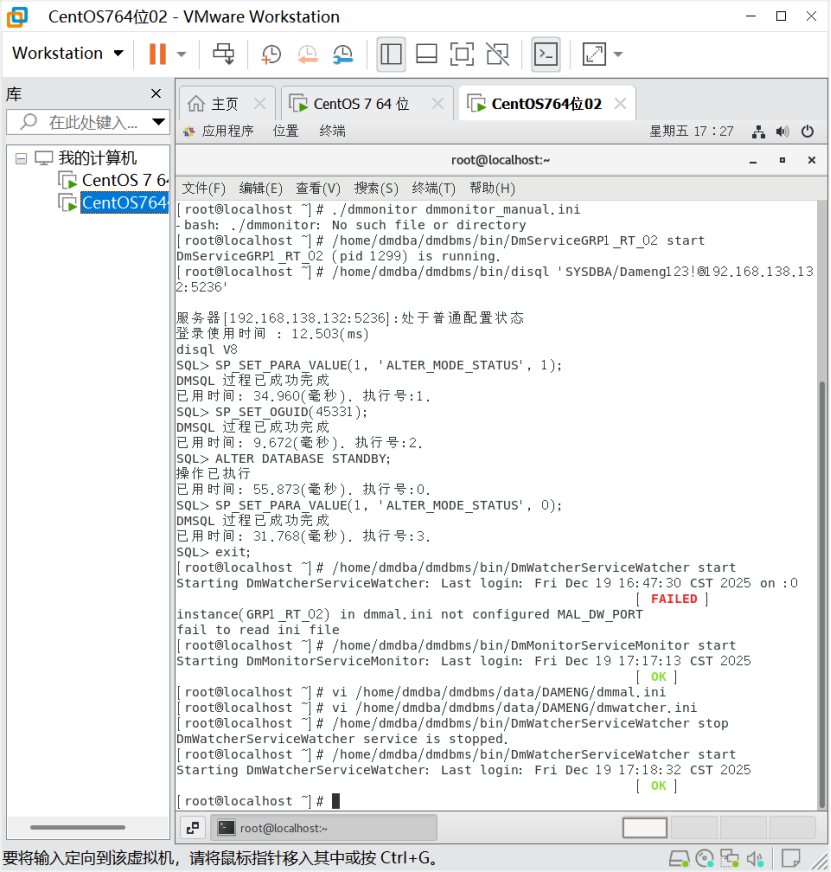The height and width of the screenshot is (872, 831).
Task: Enter full screen mode
Action: coord(462,54)
